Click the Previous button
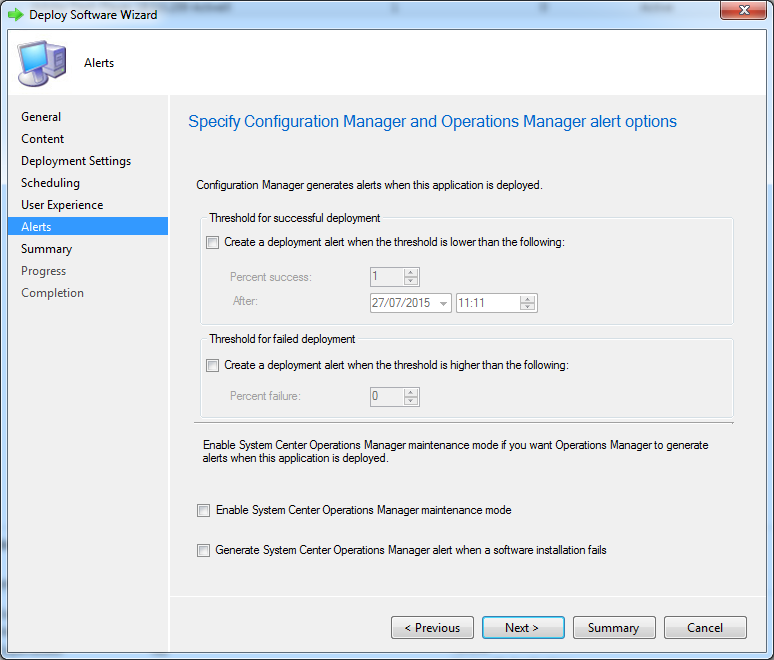The width and height of the screenshot is (774, 660). tap(432, 628)
